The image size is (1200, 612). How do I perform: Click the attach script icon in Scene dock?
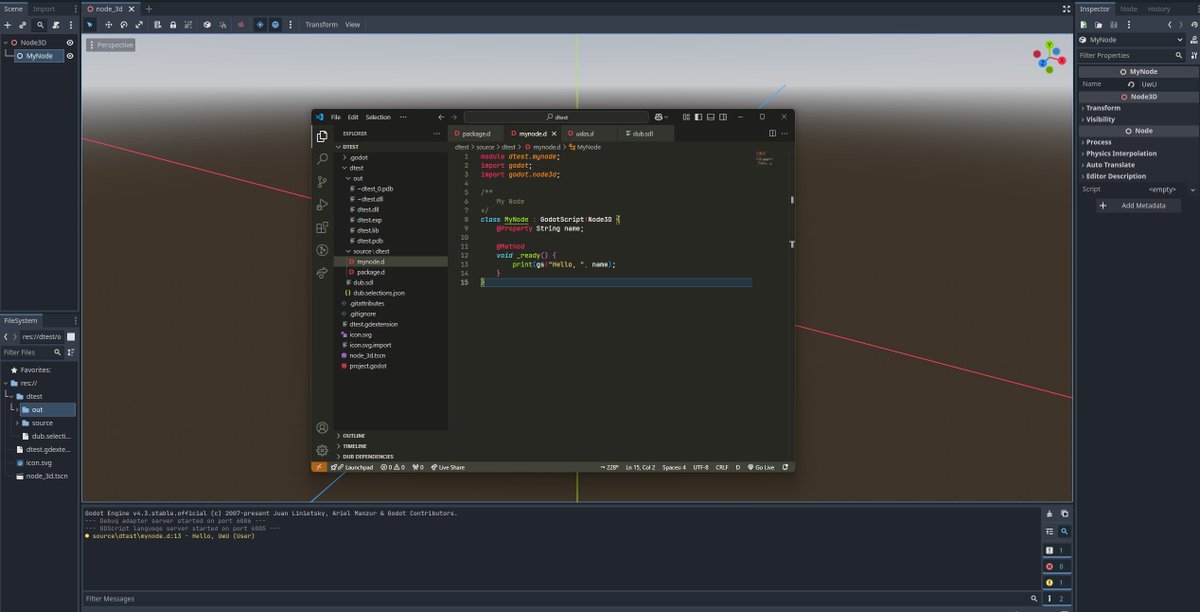pyautogui.click(x=56, y=25)
